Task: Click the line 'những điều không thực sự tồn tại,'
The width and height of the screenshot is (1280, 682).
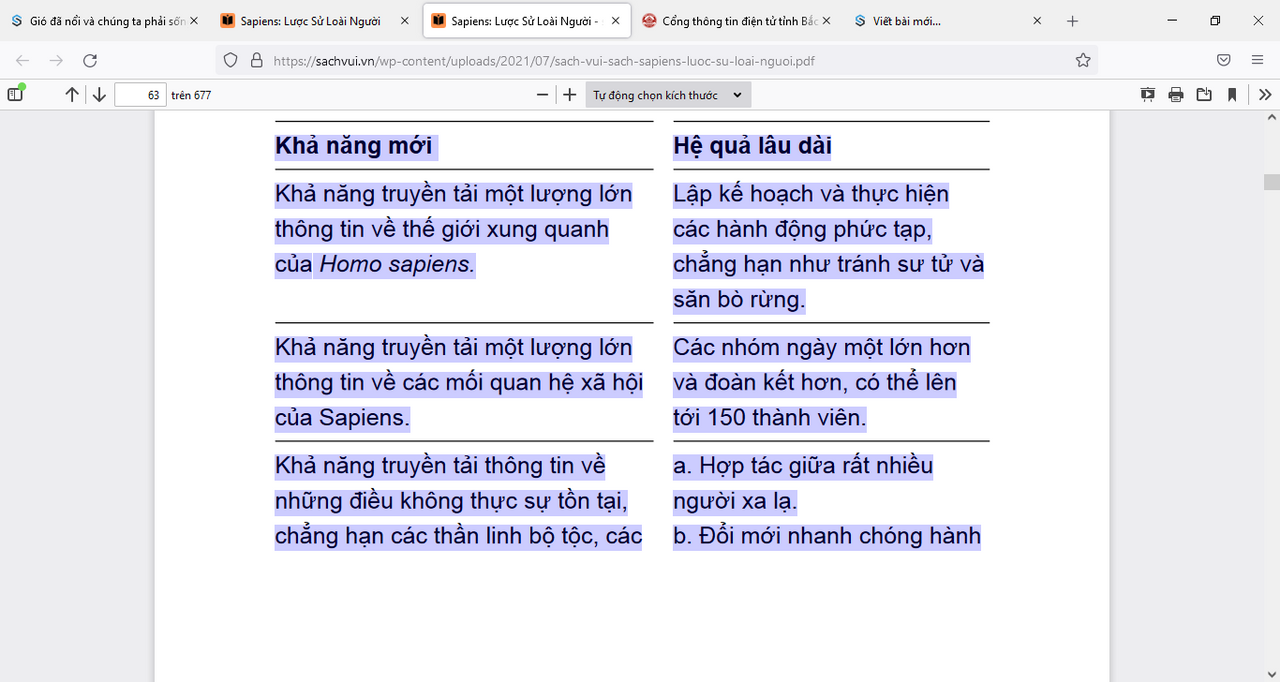Action: point(452,501)
